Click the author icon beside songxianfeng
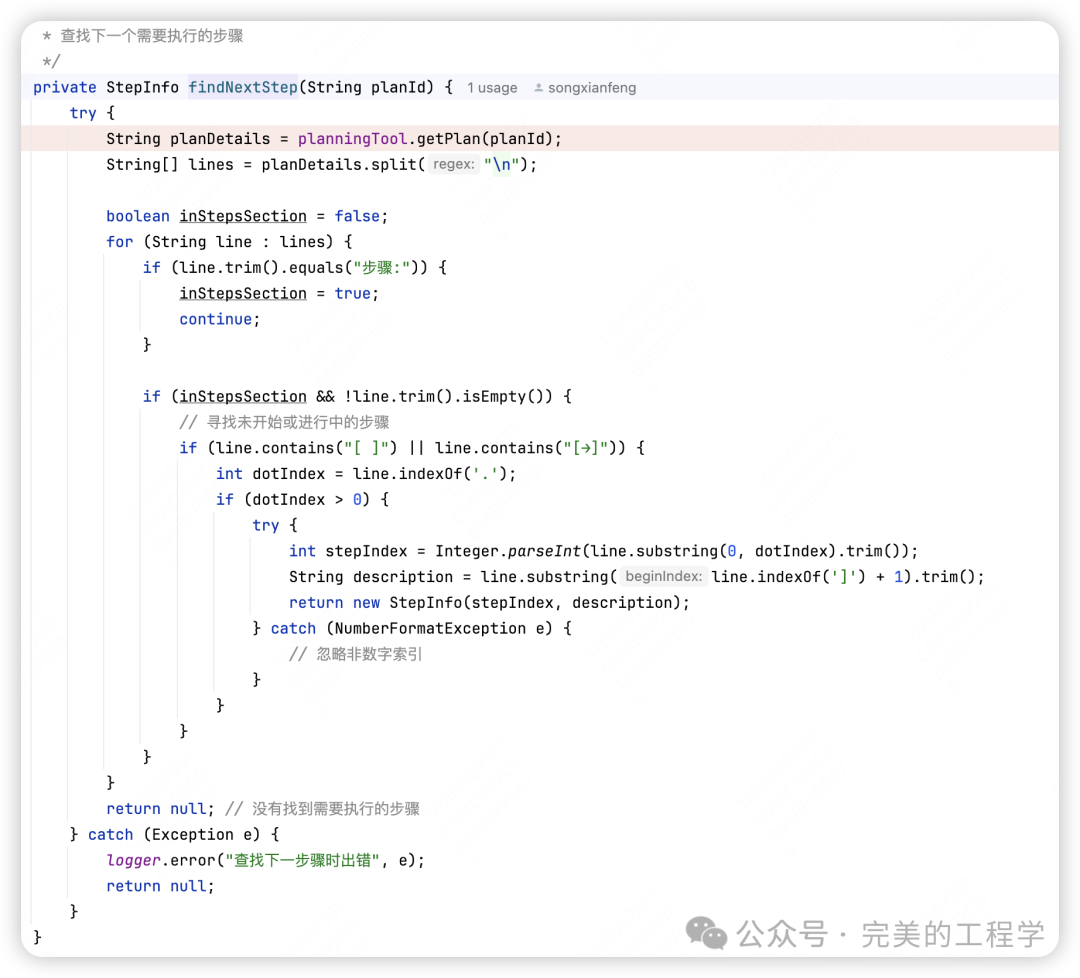This screenshot has height=978, width=1080. click(538, 88)
